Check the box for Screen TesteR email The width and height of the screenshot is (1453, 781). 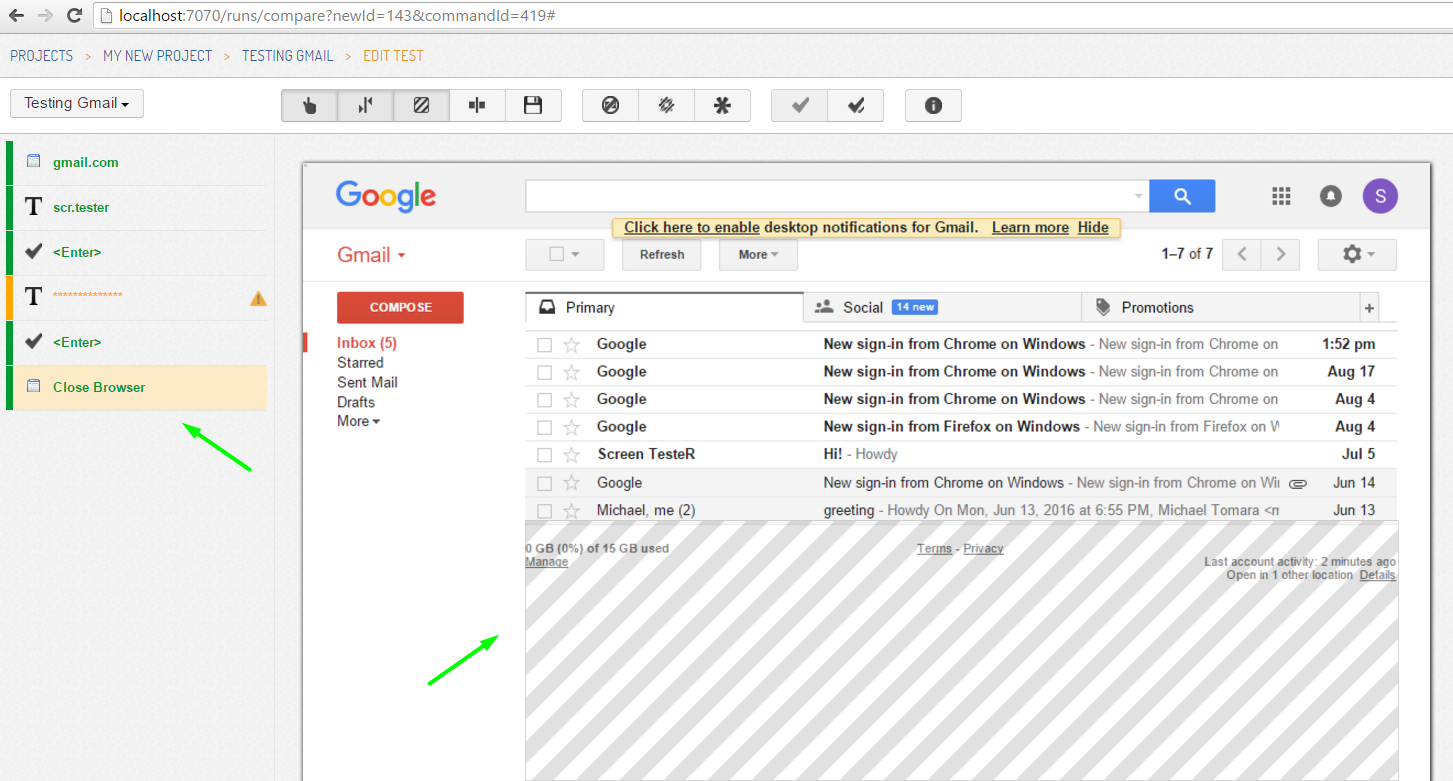point(545,455)
